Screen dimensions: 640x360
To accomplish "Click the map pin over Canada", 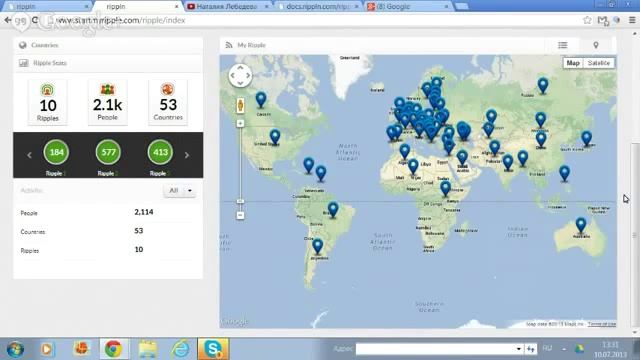I will 261,100.
